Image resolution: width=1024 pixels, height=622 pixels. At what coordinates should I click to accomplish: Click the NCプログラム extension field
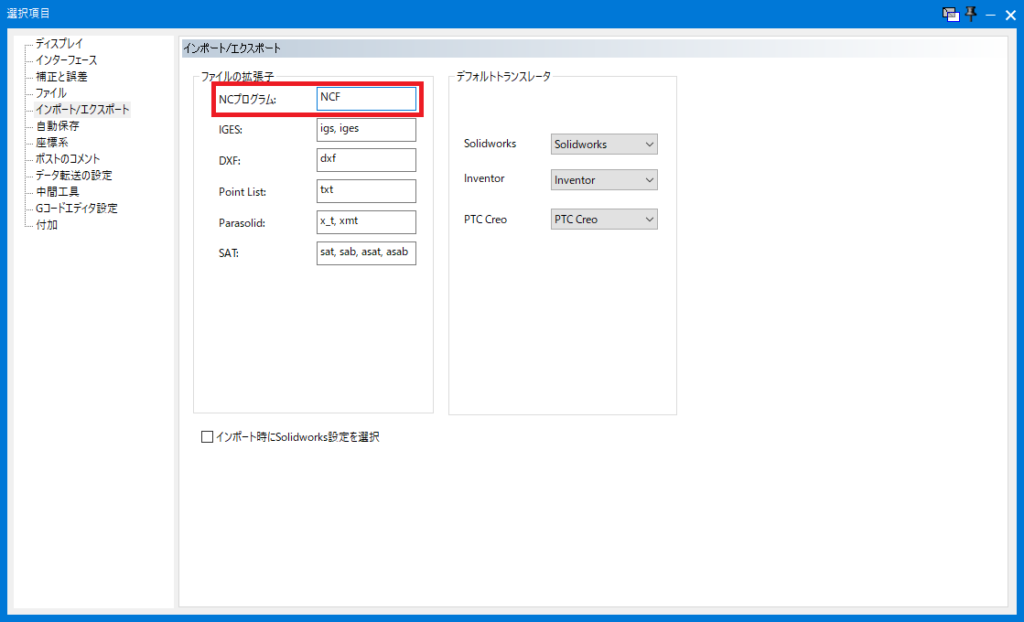click(x=365, y=98)
